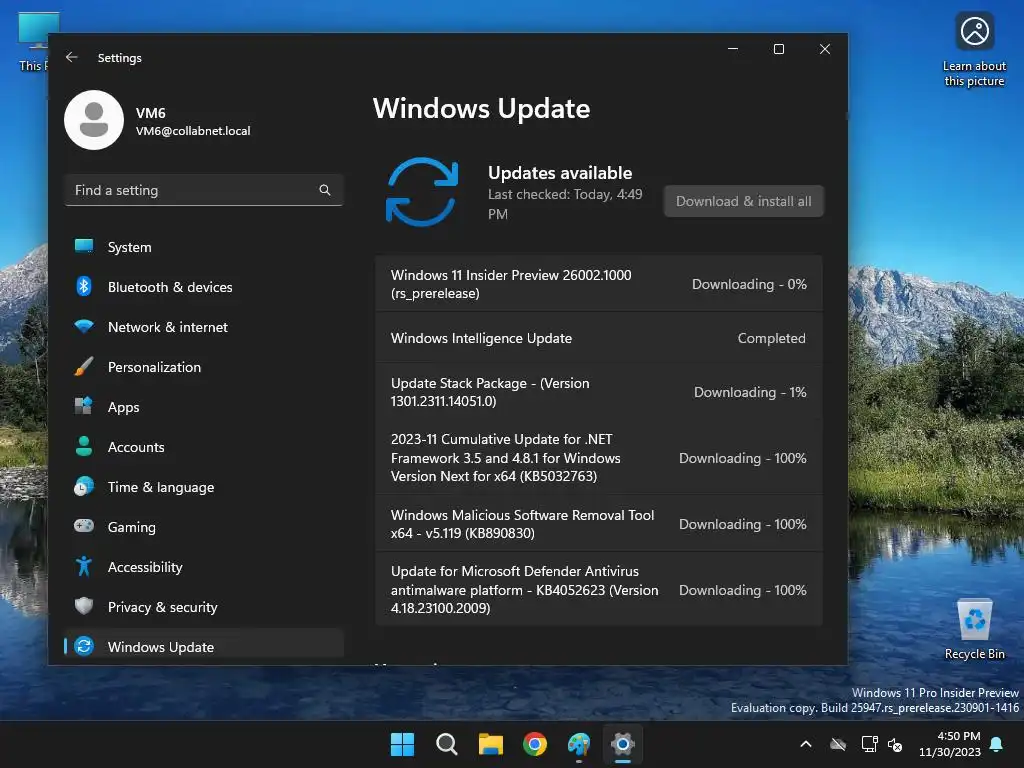Click the Privacy & security shield icon
The width and height of the screenshot is (1024, 768).
tap(84, 606)
